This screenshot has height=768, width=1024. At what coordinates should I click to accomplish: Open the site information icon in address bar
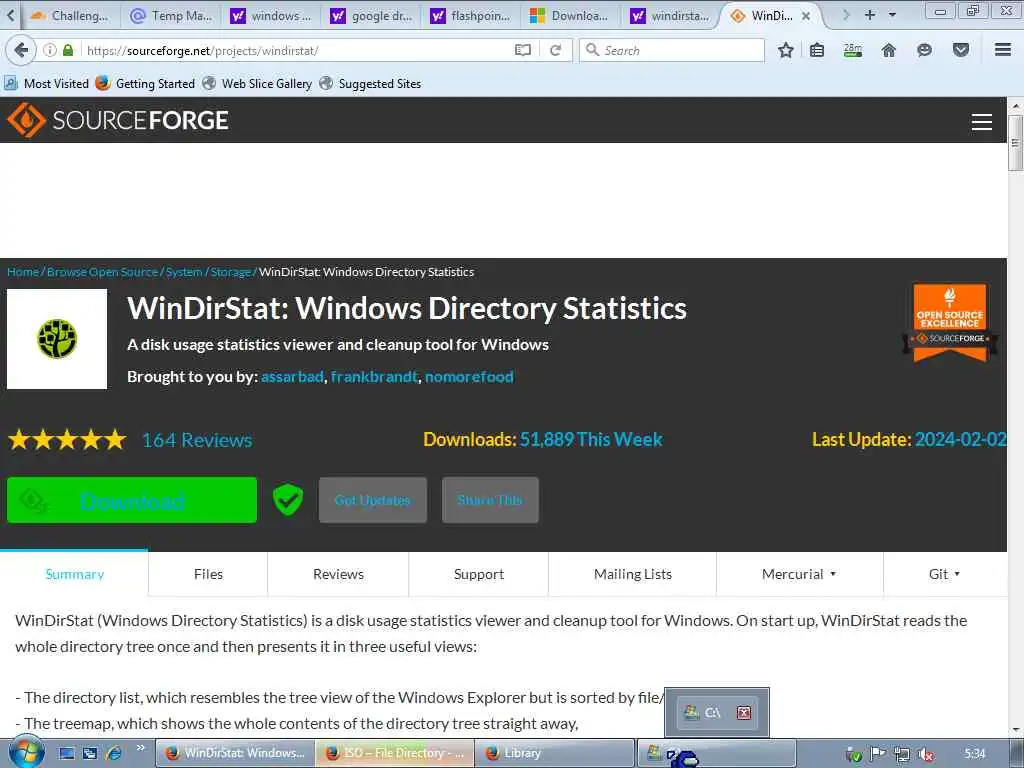pos(50,50)
